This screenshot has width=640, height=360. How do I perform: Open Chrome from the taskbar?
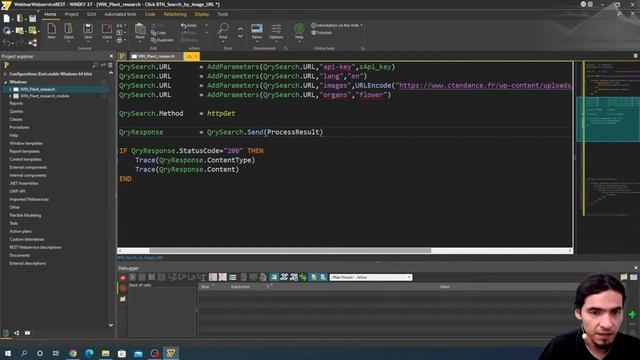tap(73, 353)
